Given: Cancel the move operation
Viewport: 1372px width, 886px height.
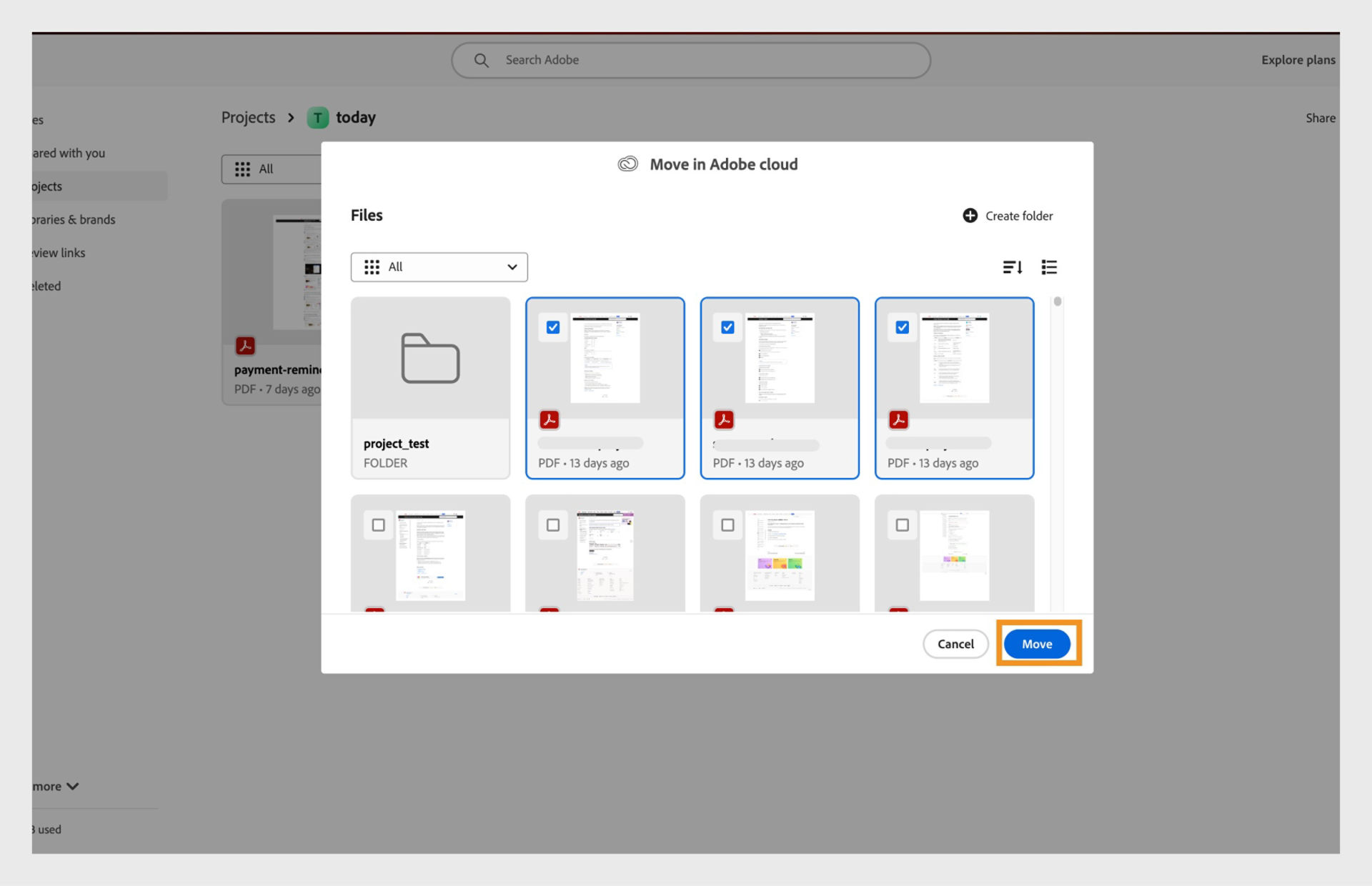Looking at the screenshot, I should tap(955, 643).
